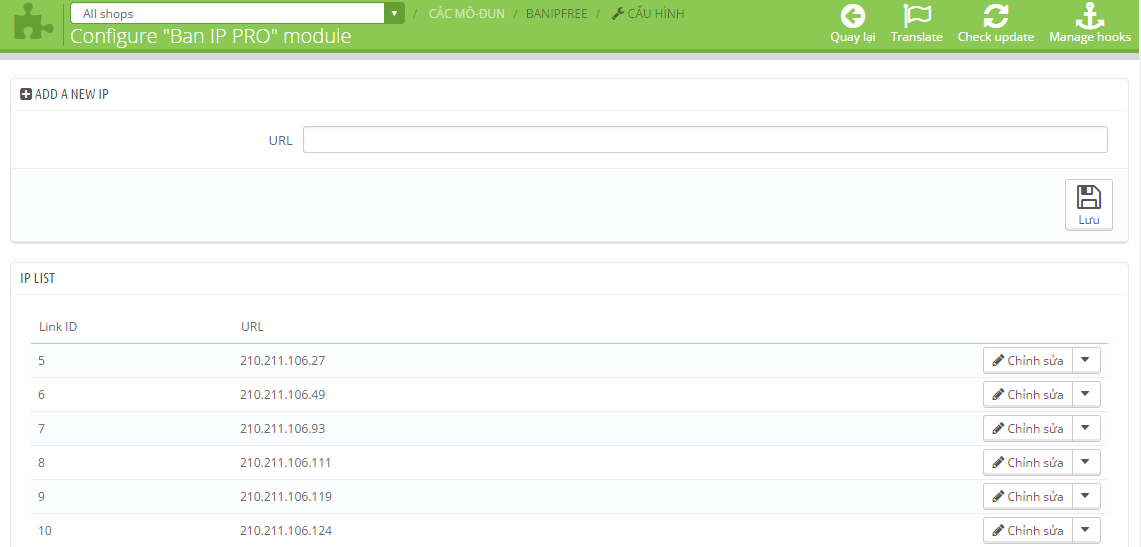Viewport: 1141px width, 547px height.
Task: Go to CÁC MÔ-ĐUN breadcrumb
Action: coord(466,13)
